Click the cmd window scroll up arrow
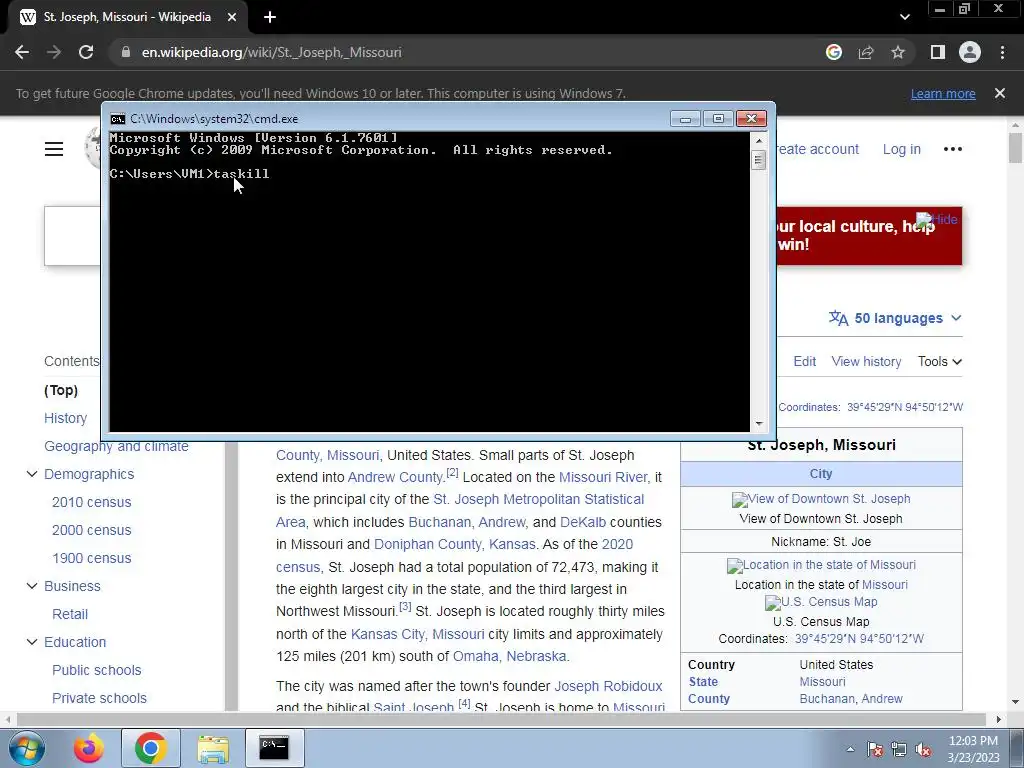This screenshot has height=768, width=1024. point(758,140)
